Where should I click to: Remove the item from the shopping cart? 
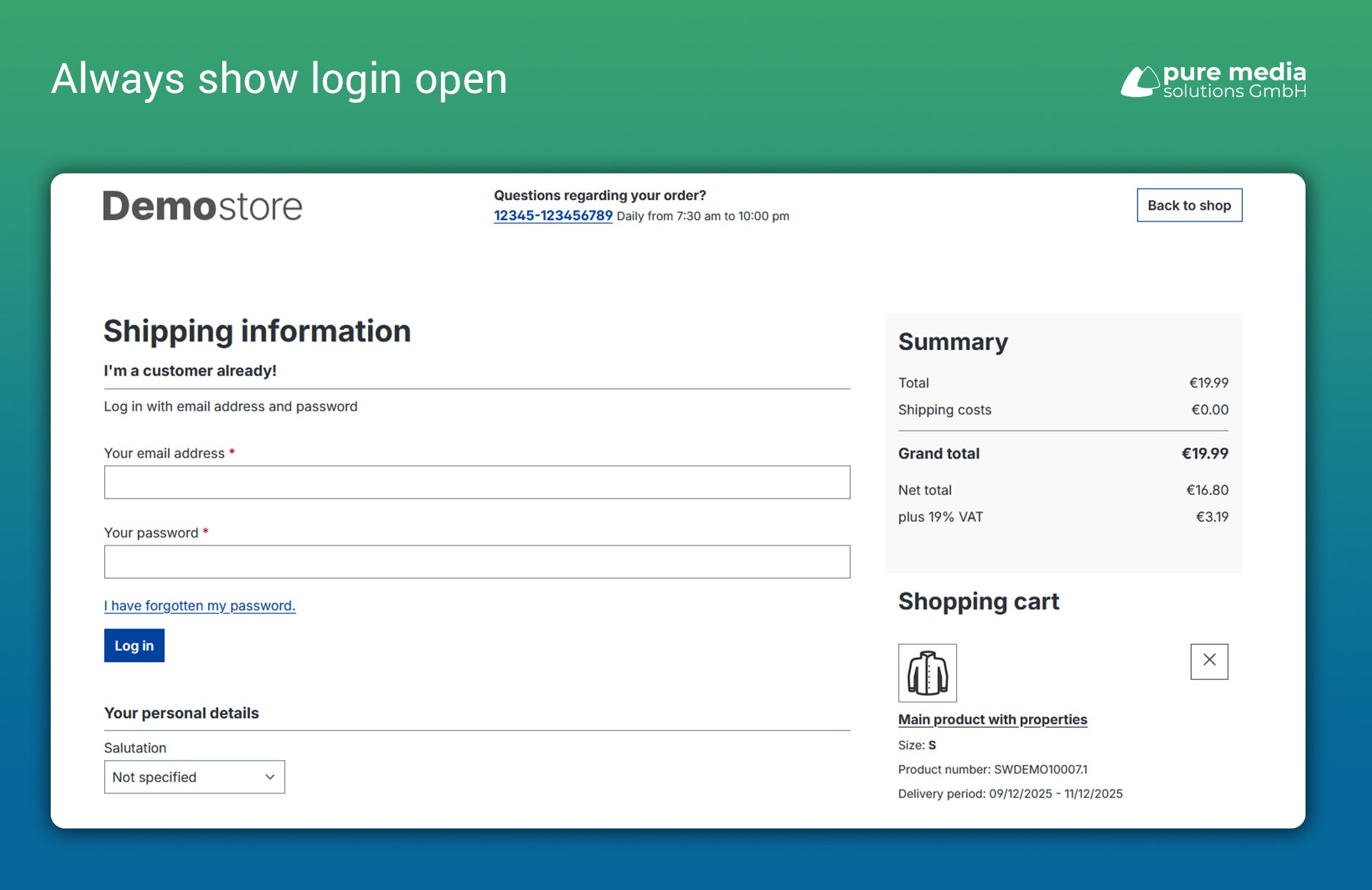1208,661
